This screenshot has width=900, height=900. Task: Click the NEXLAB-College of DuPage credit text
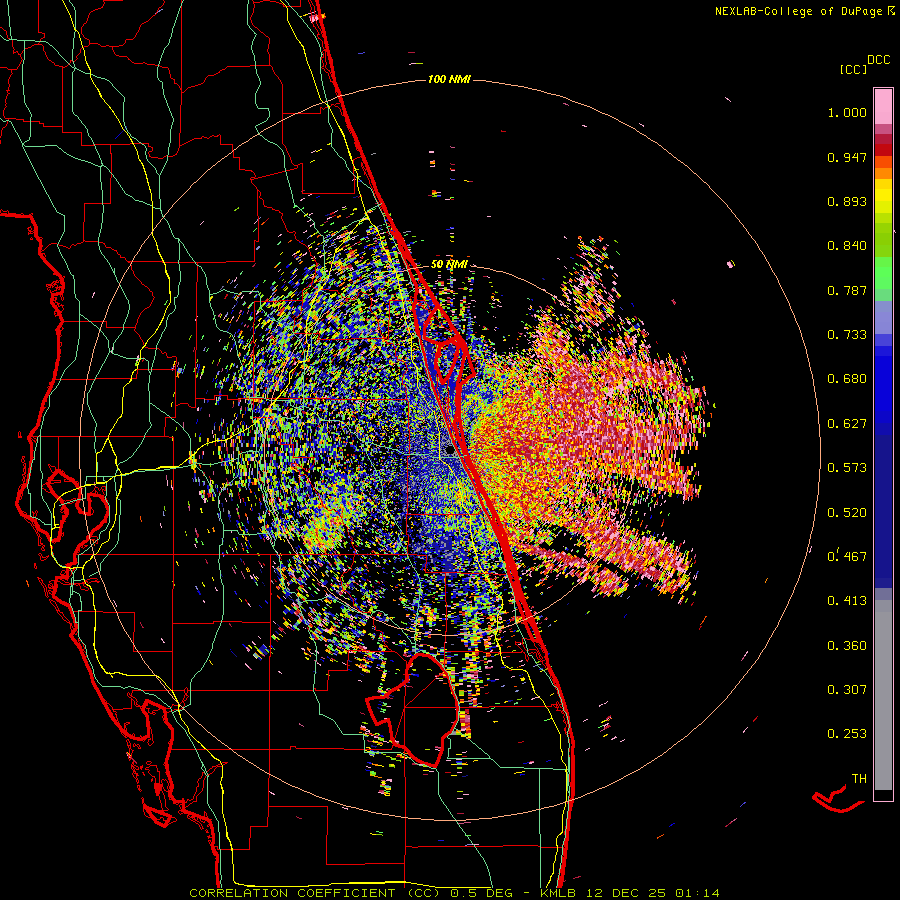tap(798, 11)
